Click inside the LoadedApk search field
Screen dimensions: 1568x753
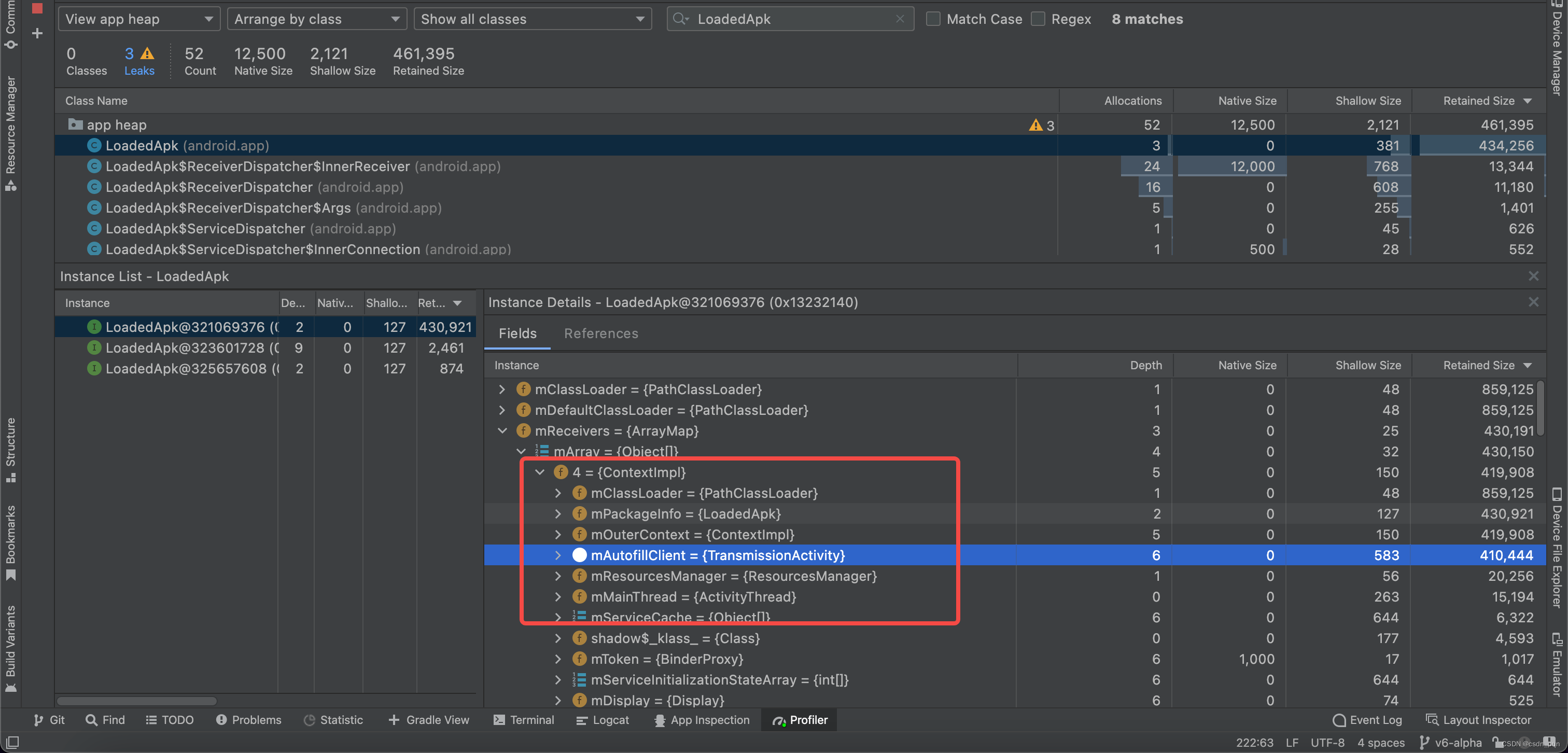[791, 19]
